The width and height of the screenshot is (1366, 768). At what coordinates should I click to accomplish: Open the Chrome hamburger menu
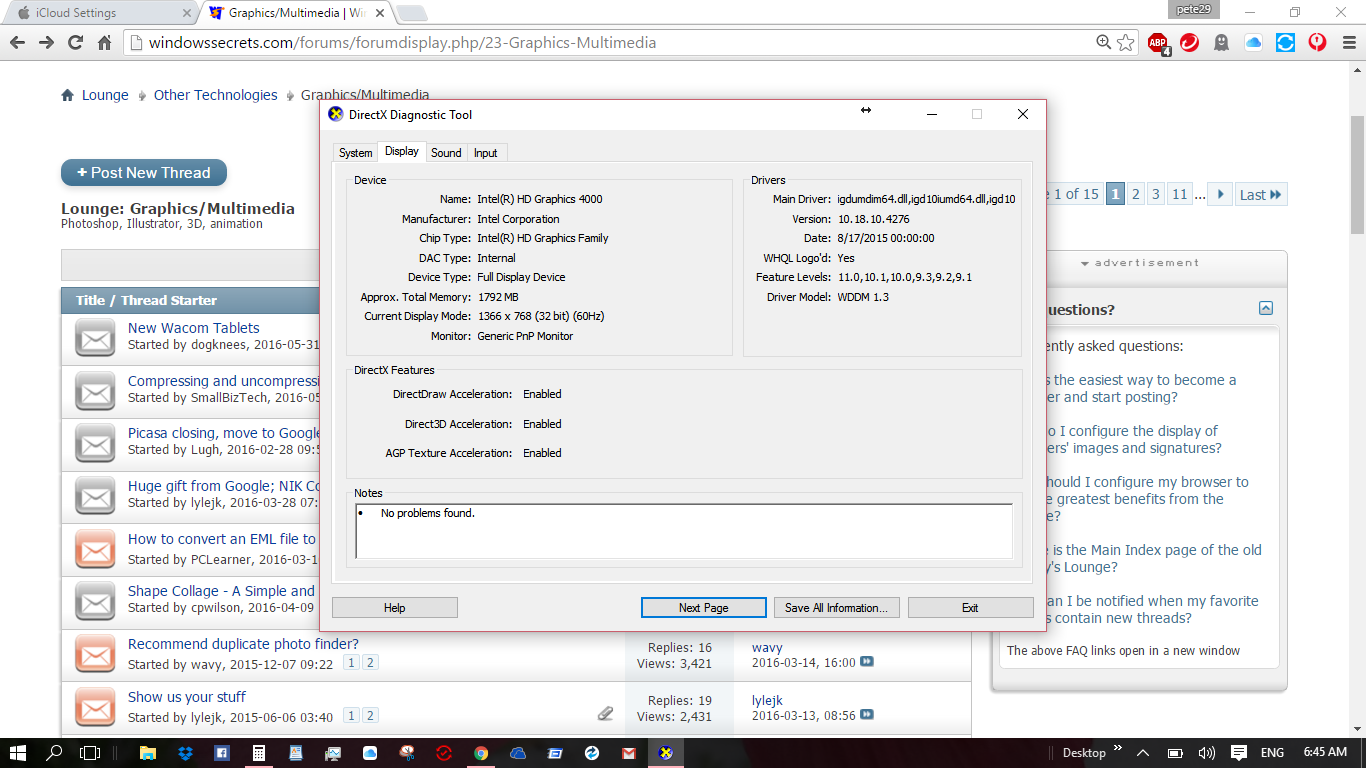[1347, 43]
